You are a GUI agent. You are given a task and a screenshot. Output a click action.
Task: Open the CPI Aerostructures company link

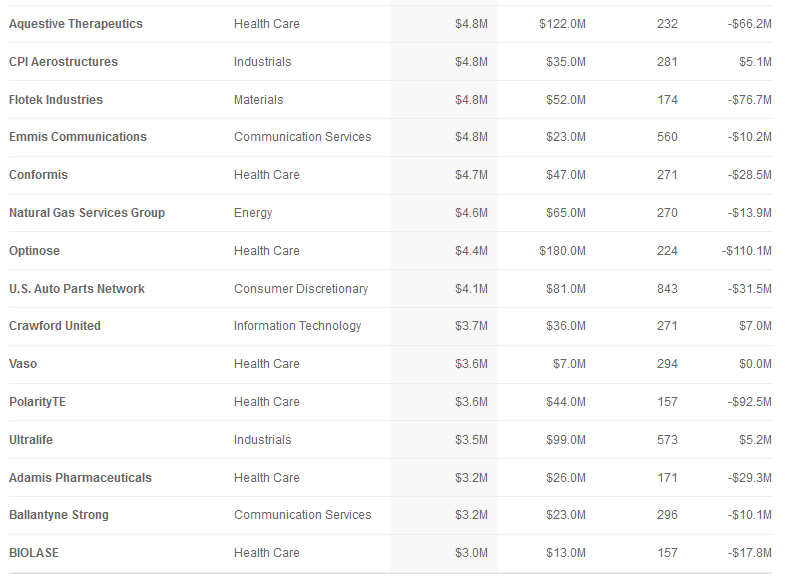pyautogui.click(x=63, y=62)
